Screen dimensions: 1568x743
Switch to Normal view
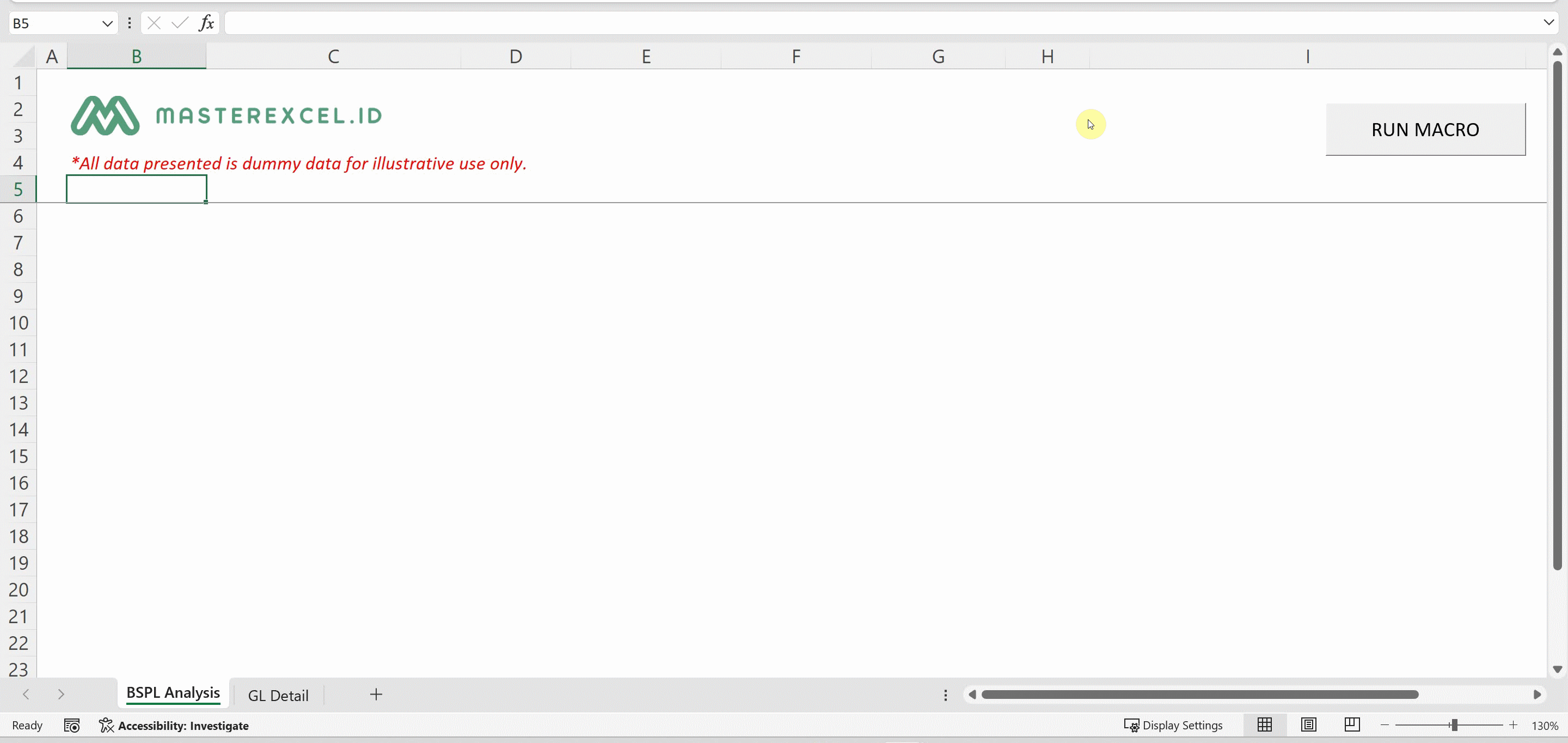tap(1265, 724)
